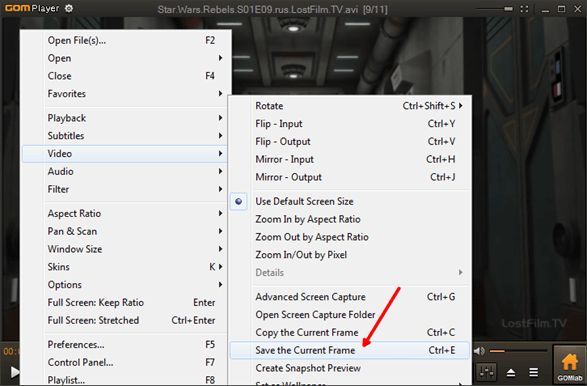
Task: Select Flip - Output
Action: 350,142
